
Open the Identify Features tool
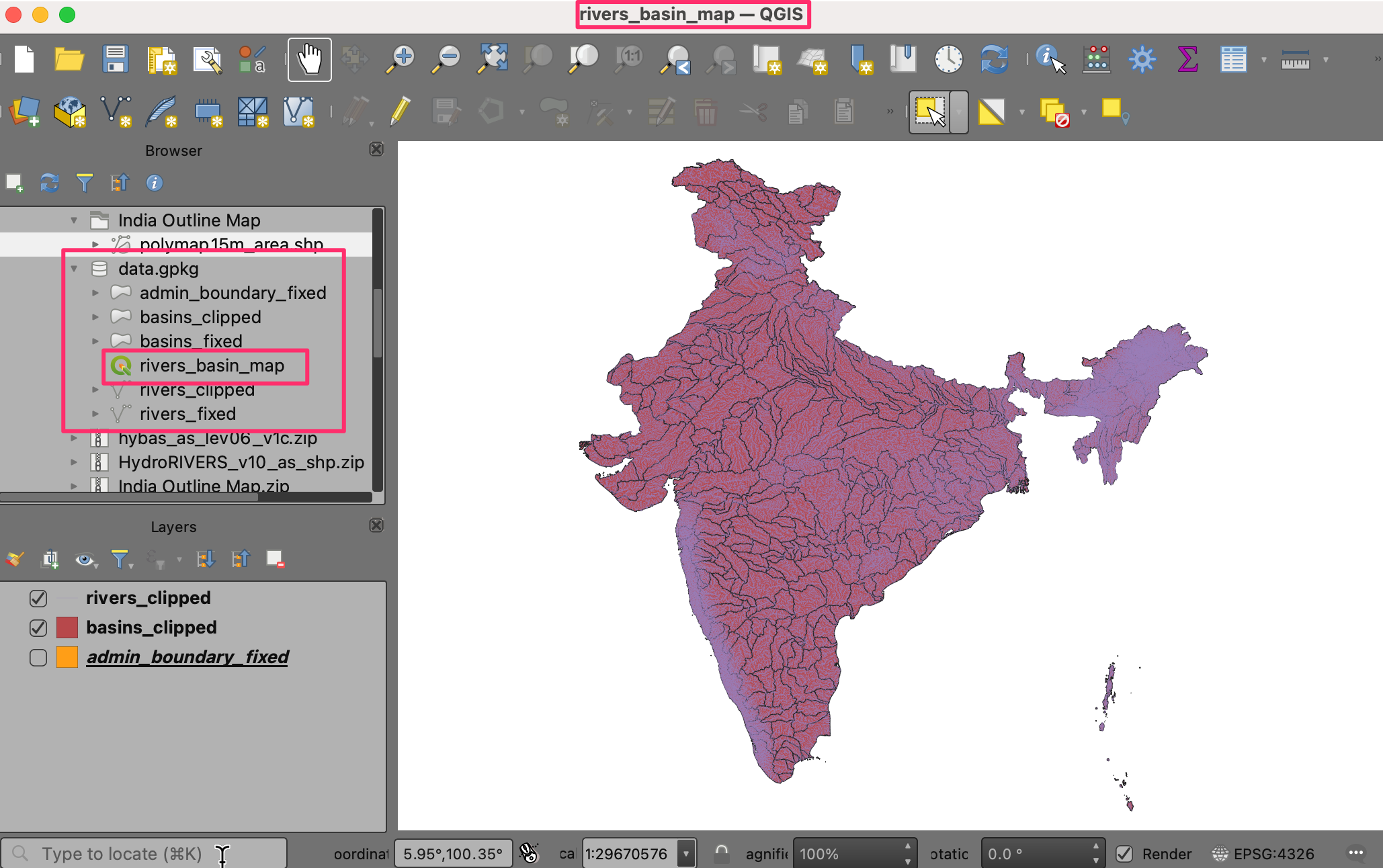point(1050,60)
